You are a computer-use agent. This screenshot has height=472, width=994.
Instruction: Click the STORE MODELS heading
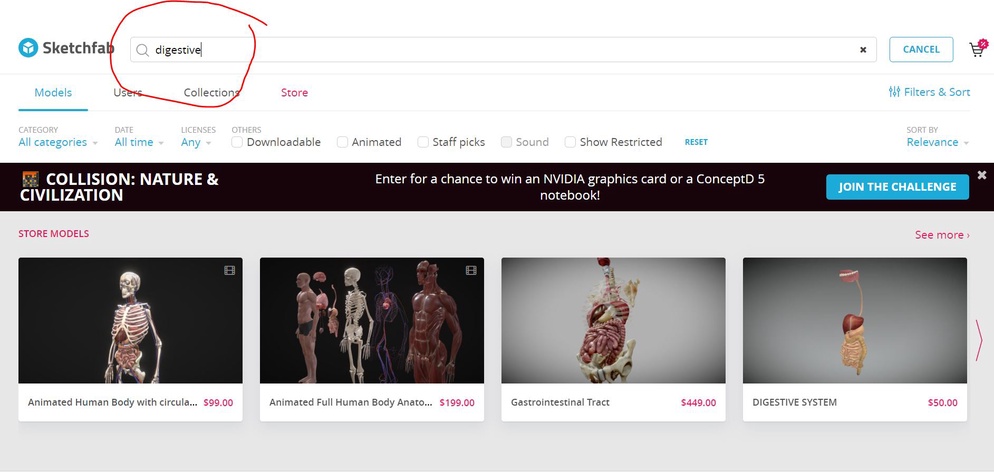(x=54, y=234)
